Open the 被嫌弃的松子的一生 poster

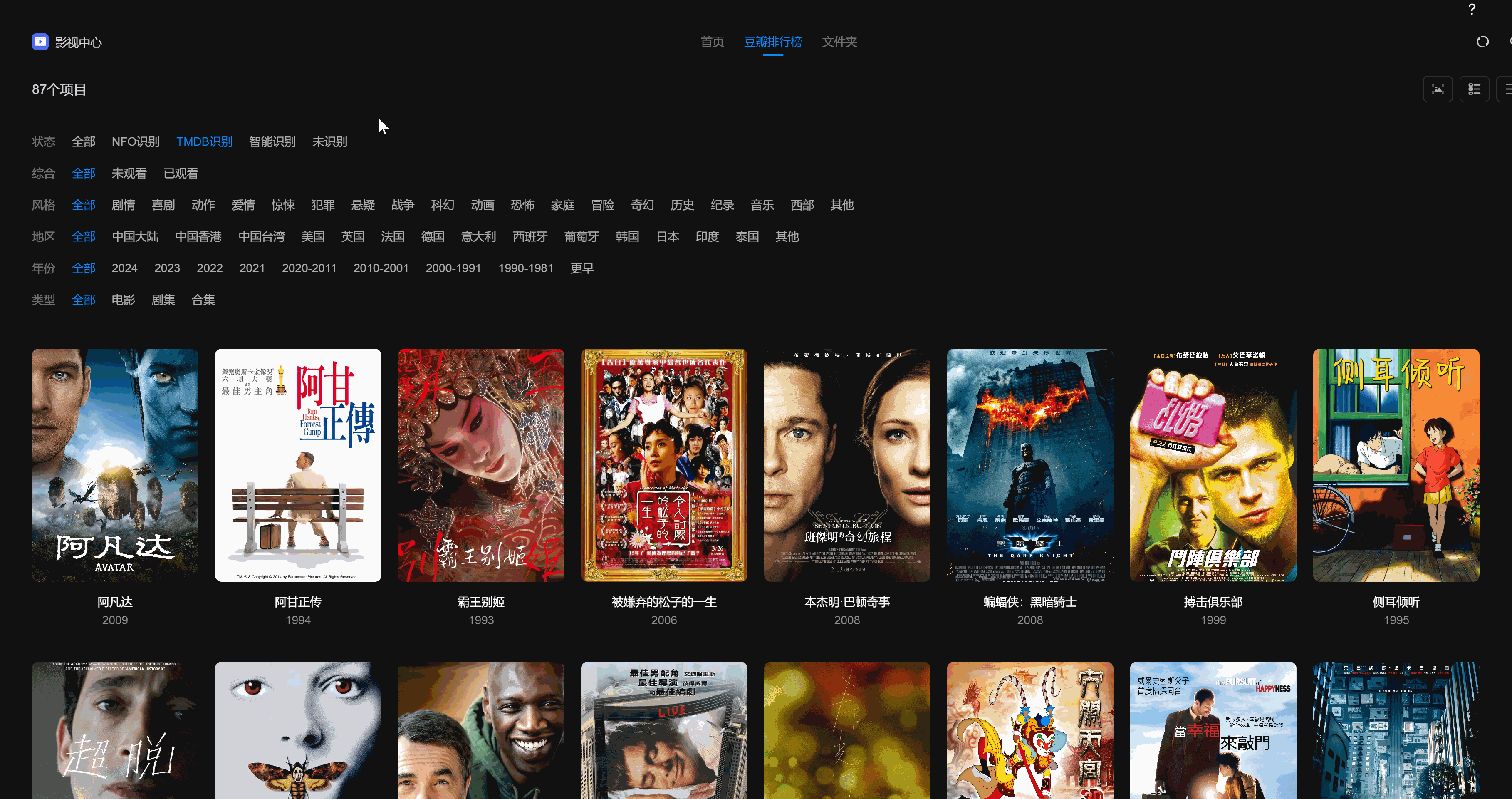664,465
